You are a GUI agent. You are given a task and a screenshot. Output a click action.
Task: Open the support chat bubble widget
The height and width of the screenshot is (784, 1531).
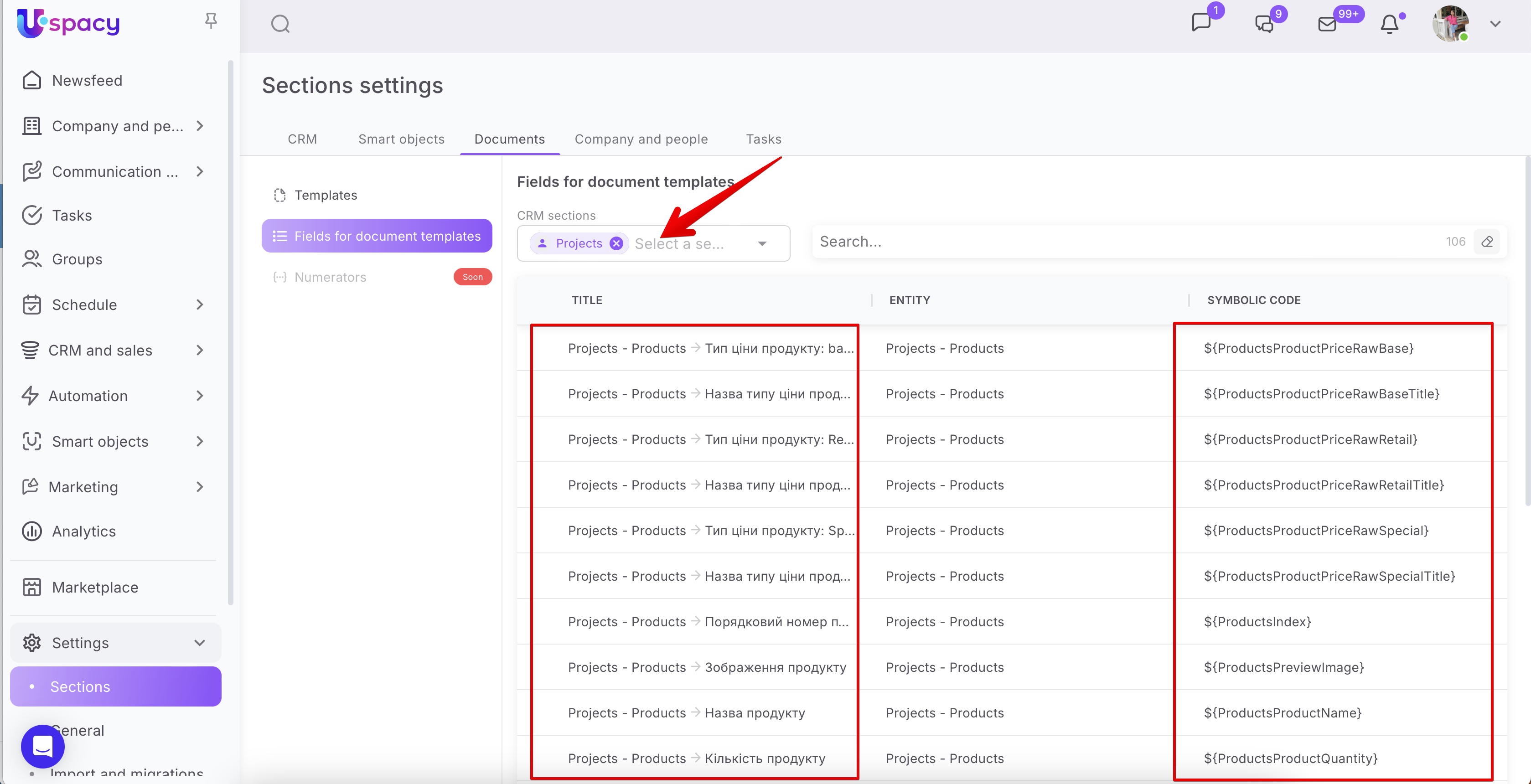point(42,746)
